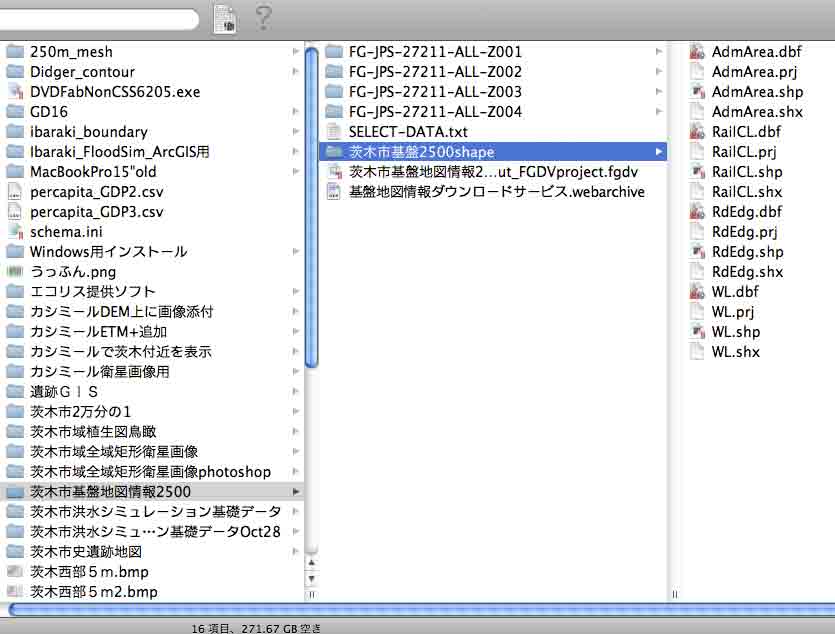Expand 250m_mesh folder arrow

[295, 52]
